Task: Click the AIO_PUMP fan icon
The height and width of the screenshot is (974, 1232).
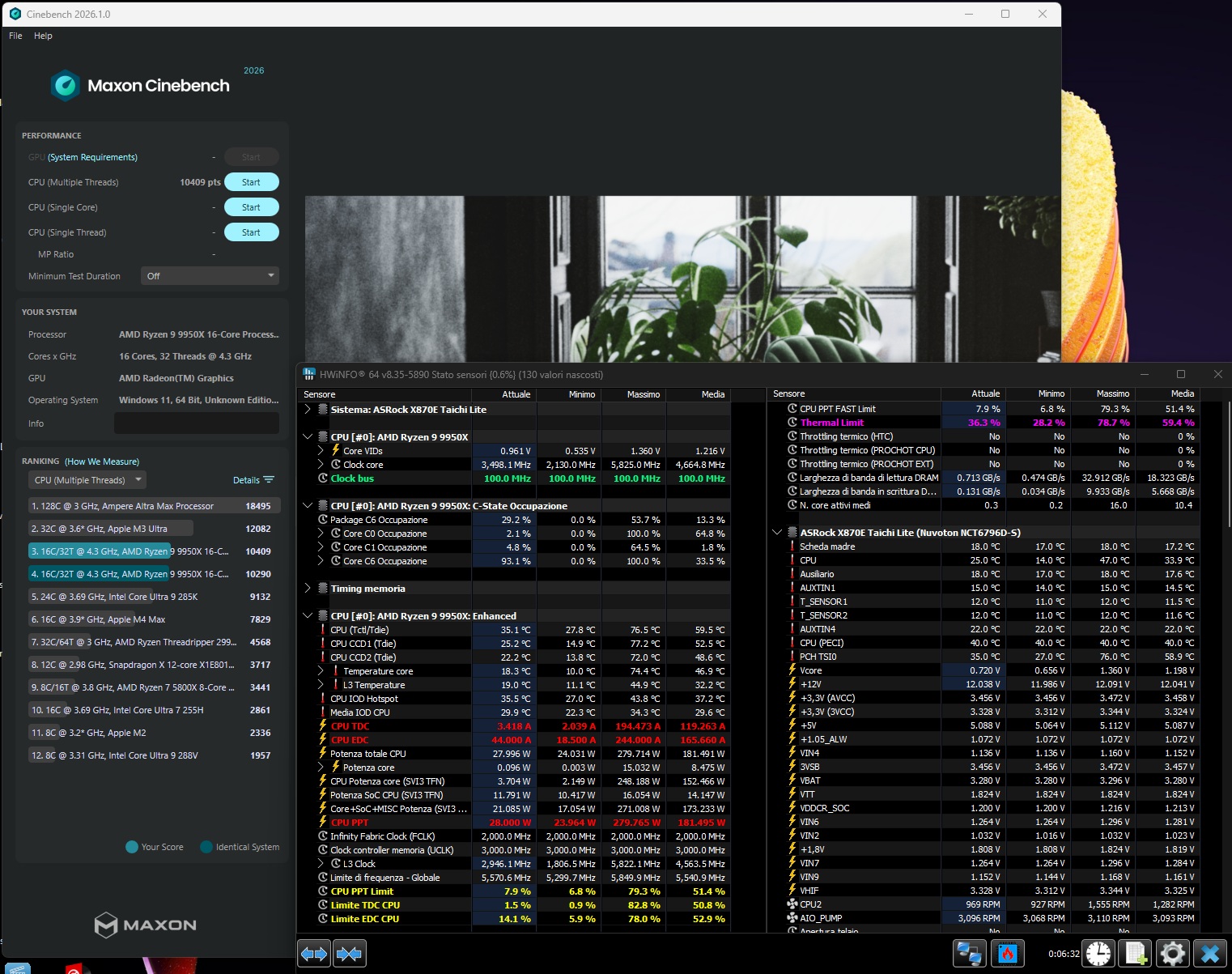Action: tap(792, 918)
